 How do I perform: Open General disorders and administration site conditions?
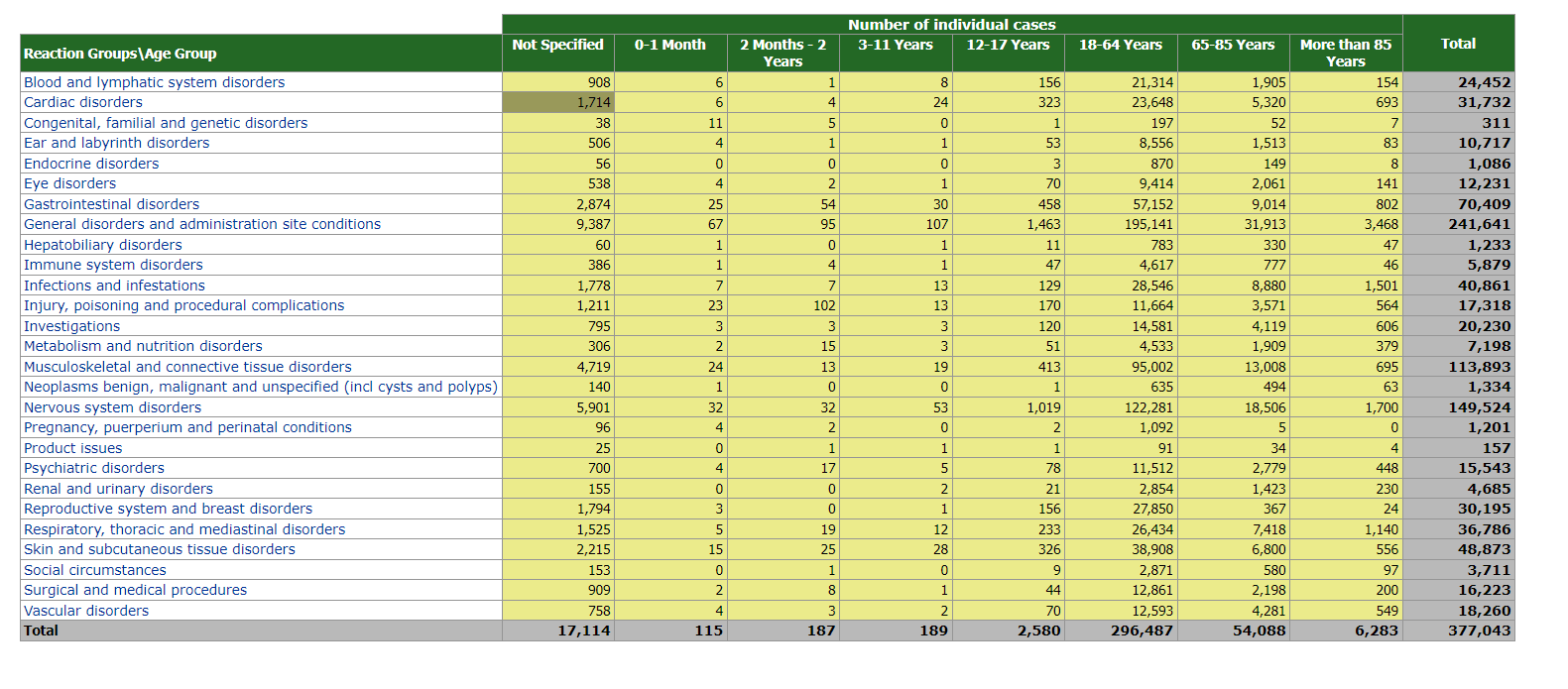click(202, 224)
